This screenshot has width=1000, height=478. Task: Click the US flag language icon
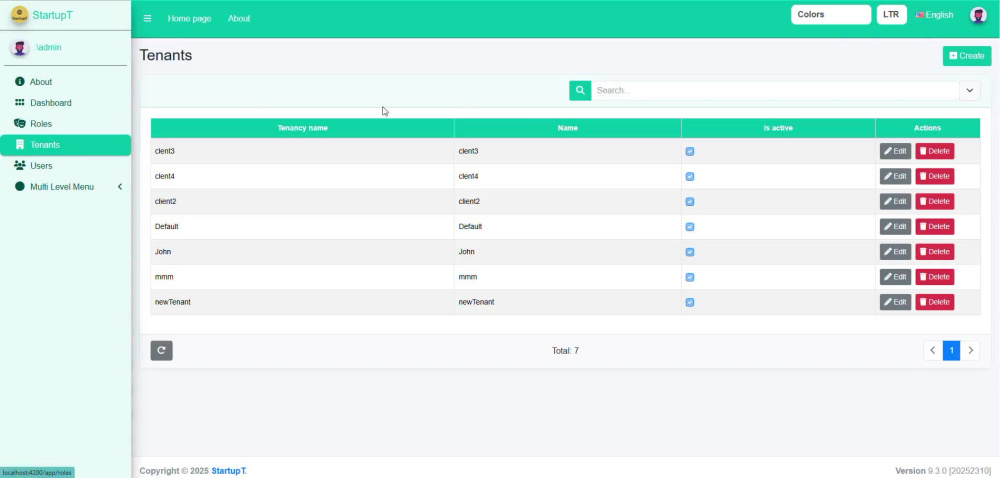pos(920,15)
